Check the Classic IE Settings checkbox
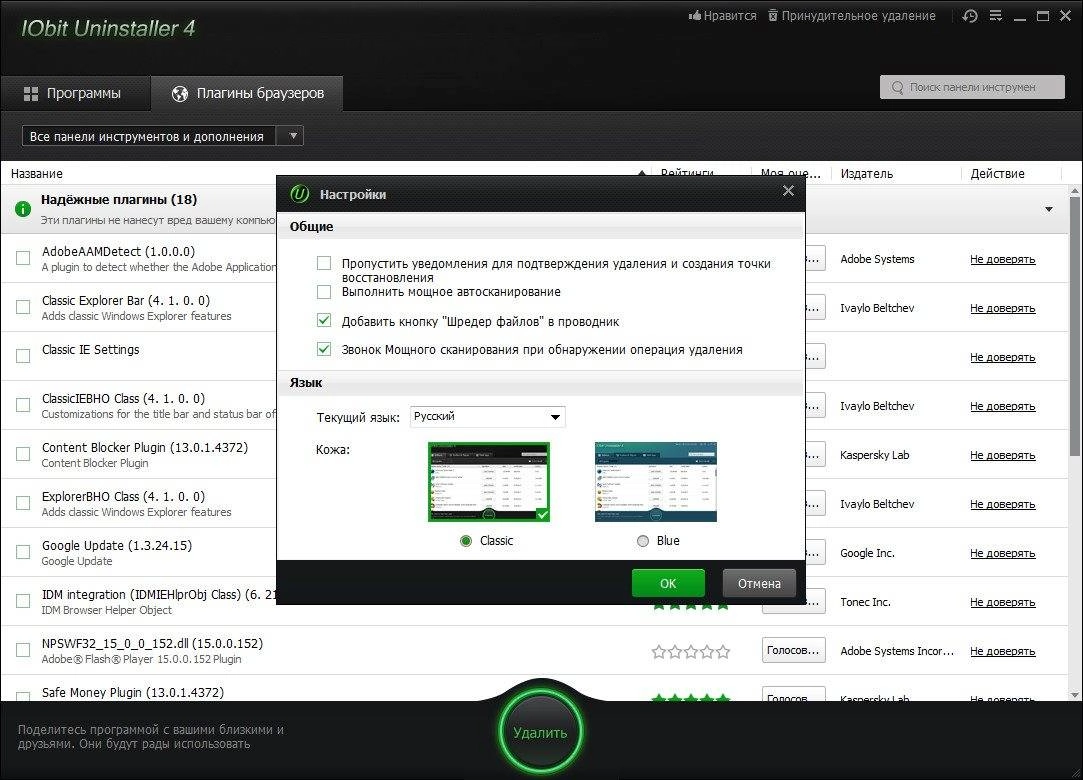 [23, 356]
